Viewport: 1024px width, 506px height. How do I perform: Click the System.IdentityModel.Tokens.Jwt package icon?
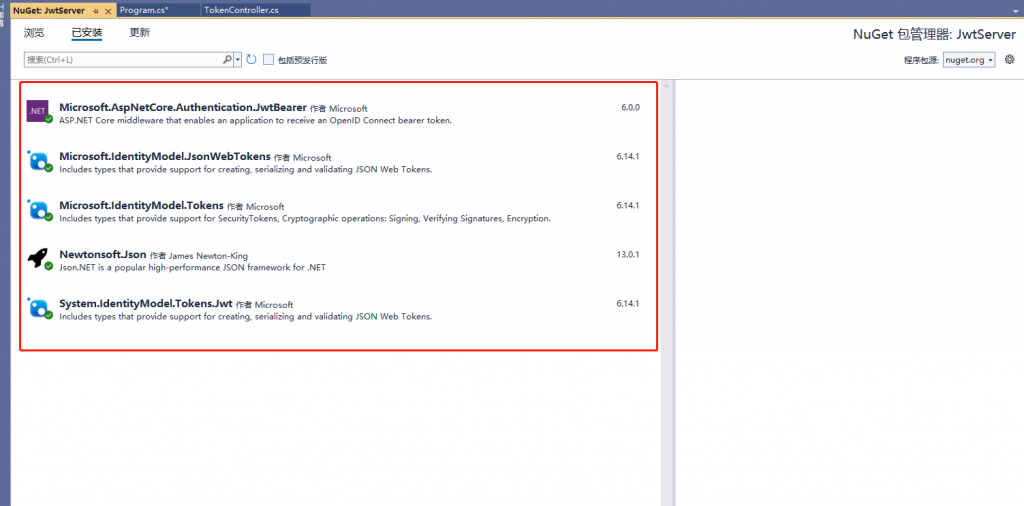pyautogui.click(x=38, y=308)
